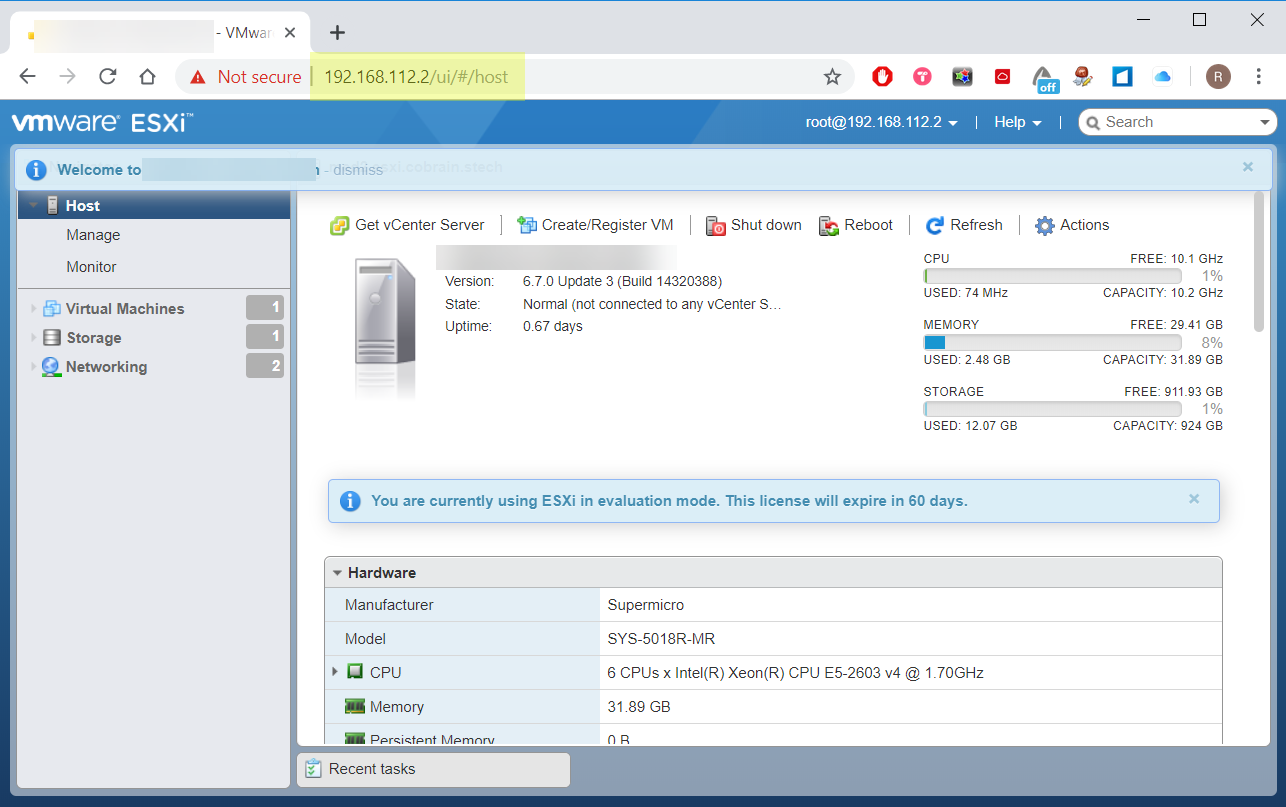Collapse the Host tree node
The width and height of the screenshot is (1286, 807).
coord(34,206)
